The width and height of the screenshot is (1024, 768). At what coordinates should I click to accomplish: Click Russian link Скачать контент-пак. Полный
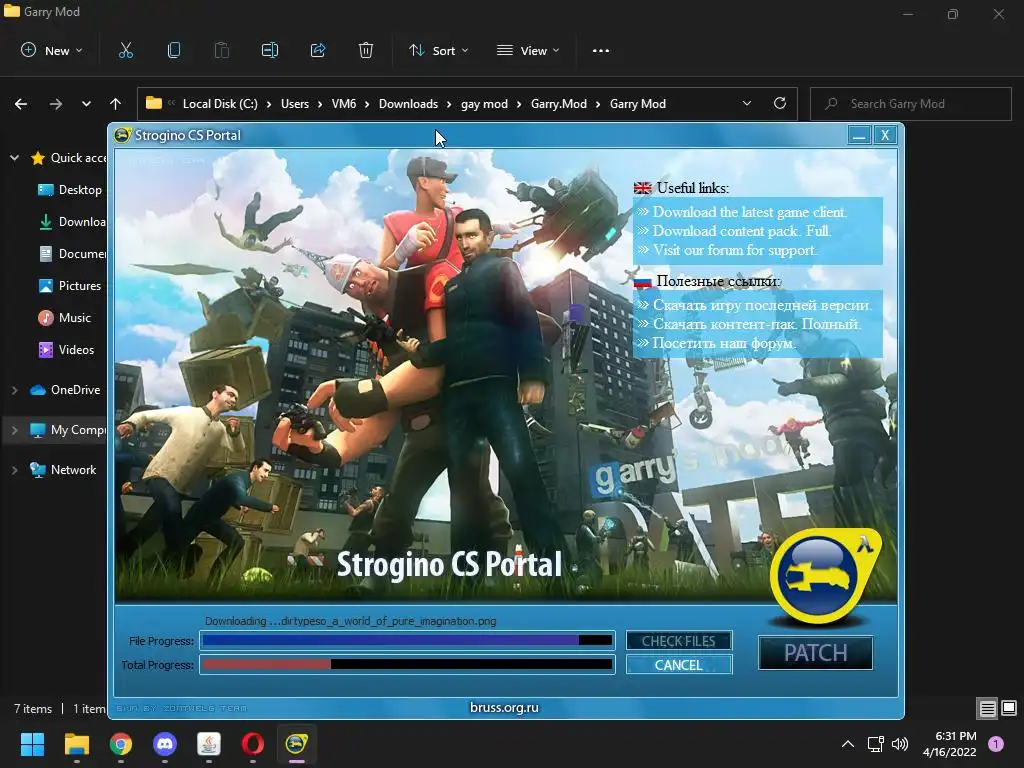[758, 324]
